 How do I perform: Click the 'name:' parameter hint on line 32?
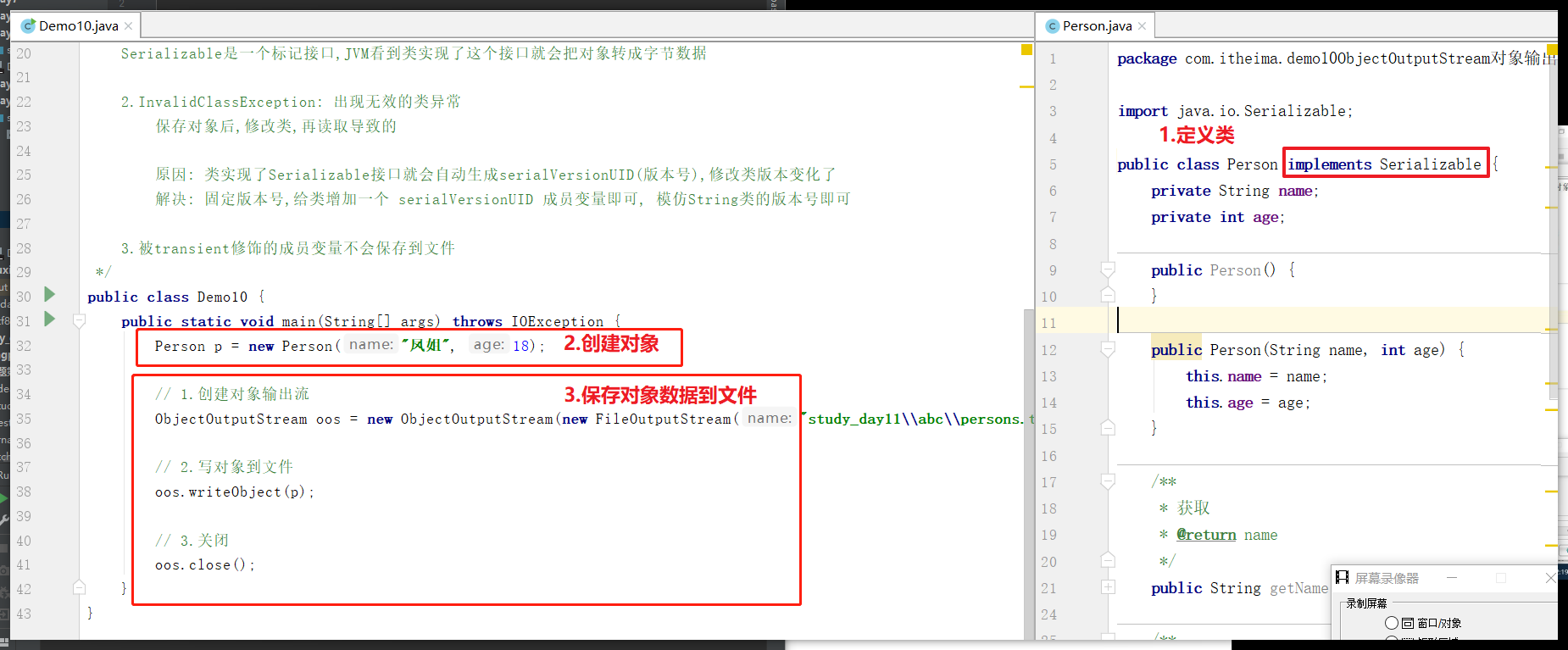tap(371, 345)
